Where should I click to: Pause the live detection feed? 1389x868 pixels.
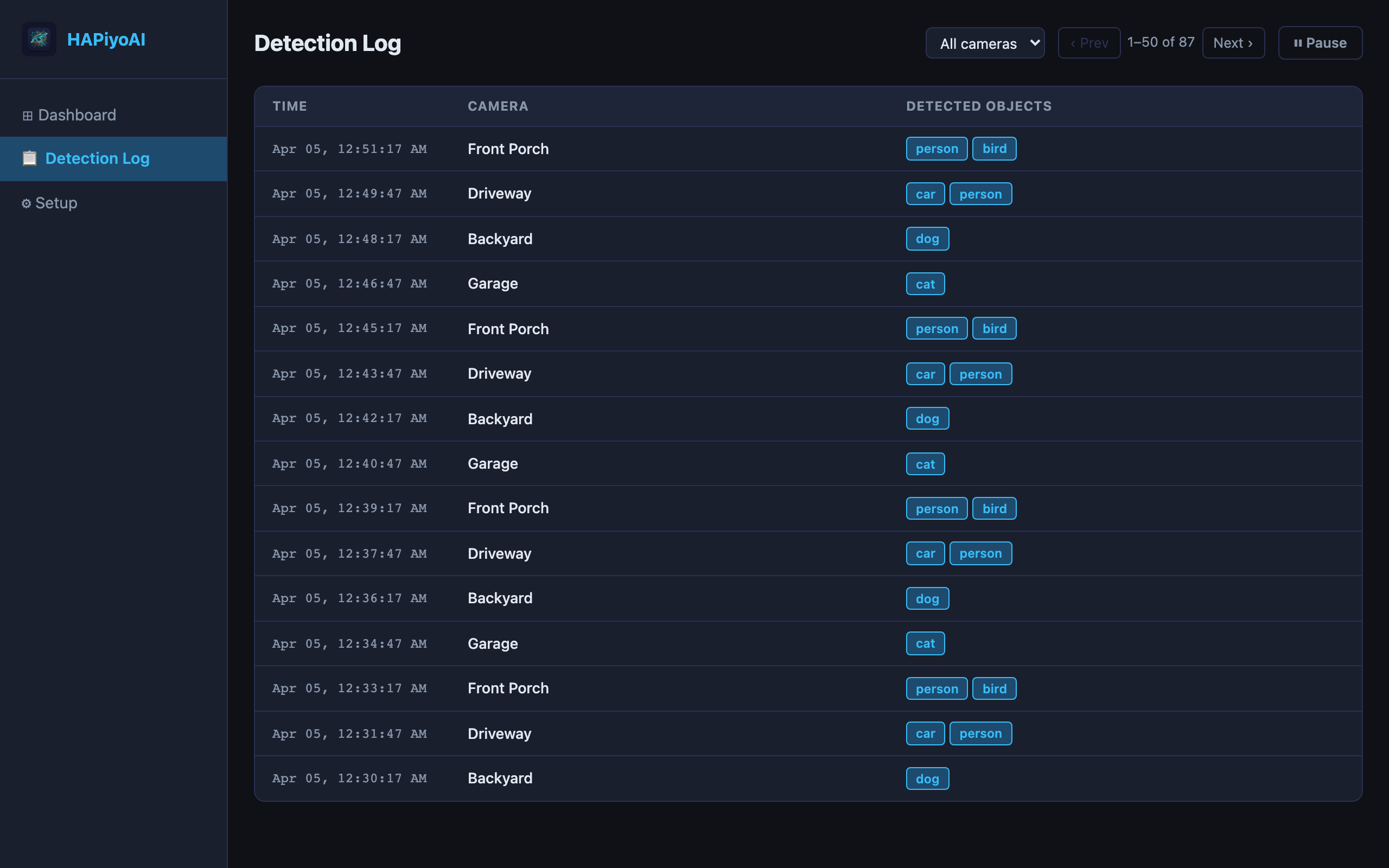(1320, 42)
